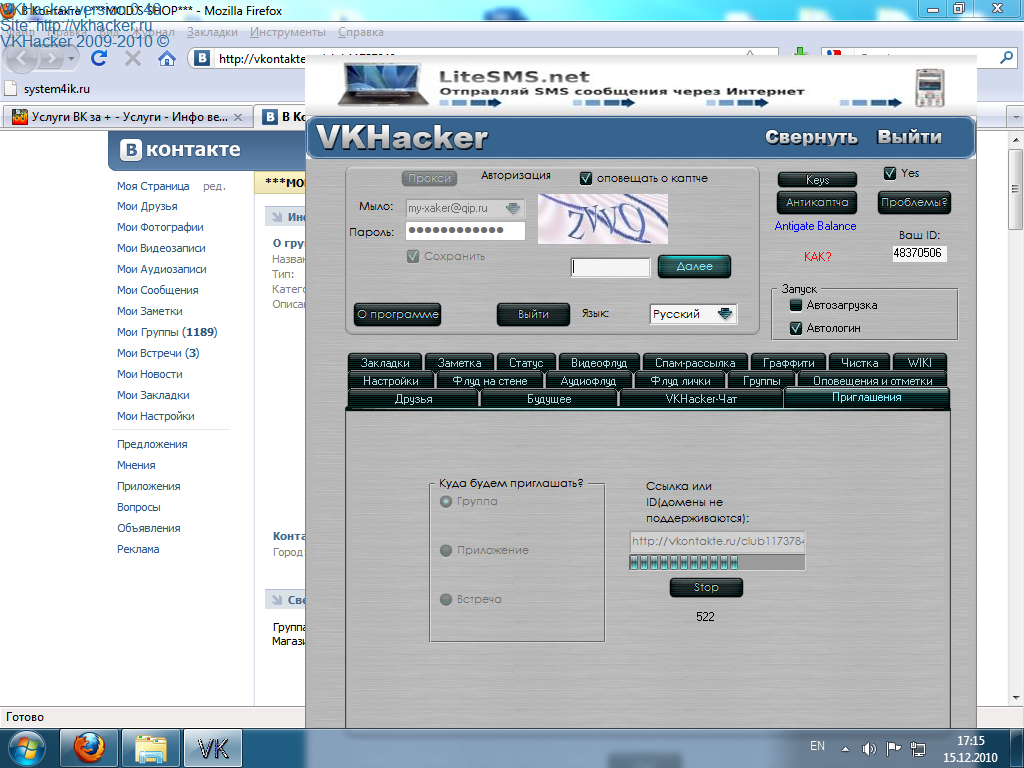
Task: Disable Автологин checkbox
Action: 795,328
